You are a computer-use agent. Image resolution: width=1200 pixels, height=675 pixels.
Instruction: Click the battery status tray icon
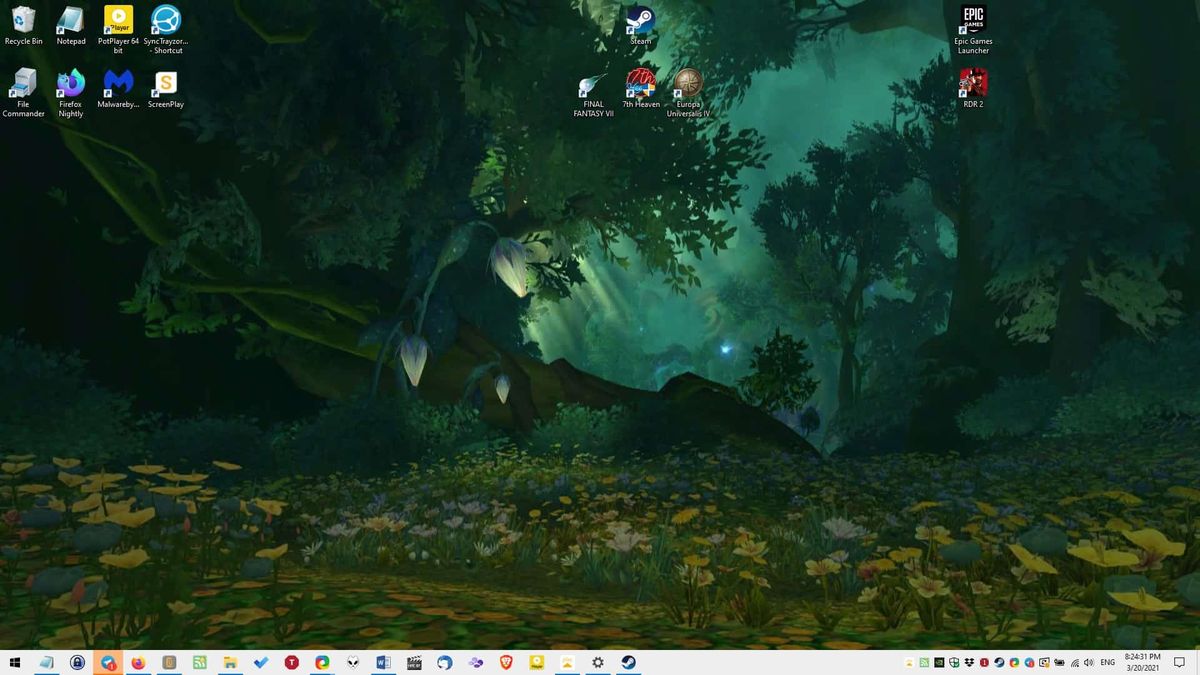pyautogui.click(x=1059, y=662)
